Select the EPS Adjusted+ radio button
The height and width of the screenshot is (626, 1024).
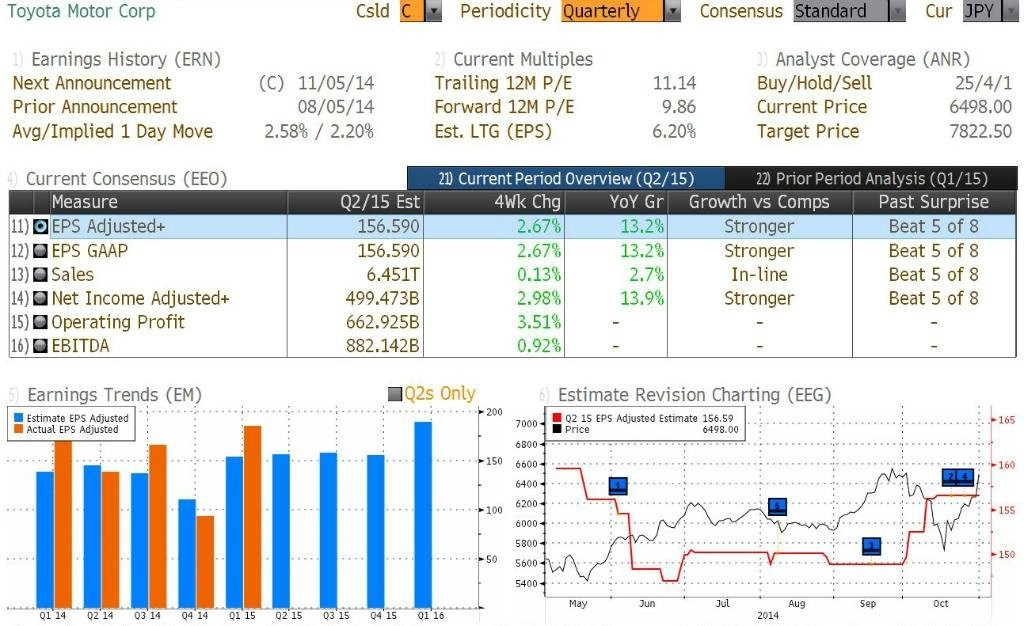[40, 227]
